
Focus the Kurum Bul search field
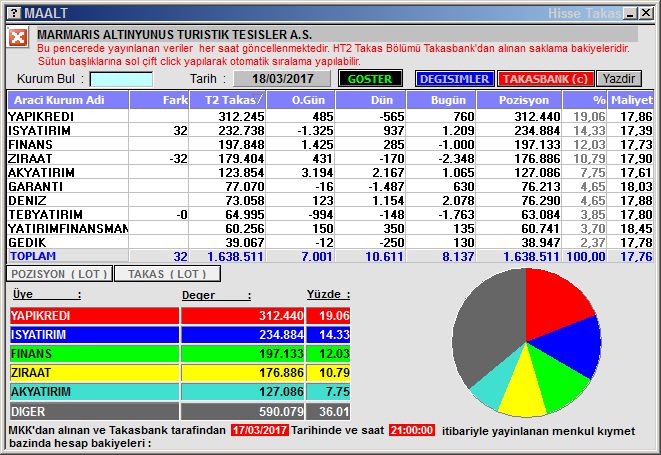click(x=121, y=79)
